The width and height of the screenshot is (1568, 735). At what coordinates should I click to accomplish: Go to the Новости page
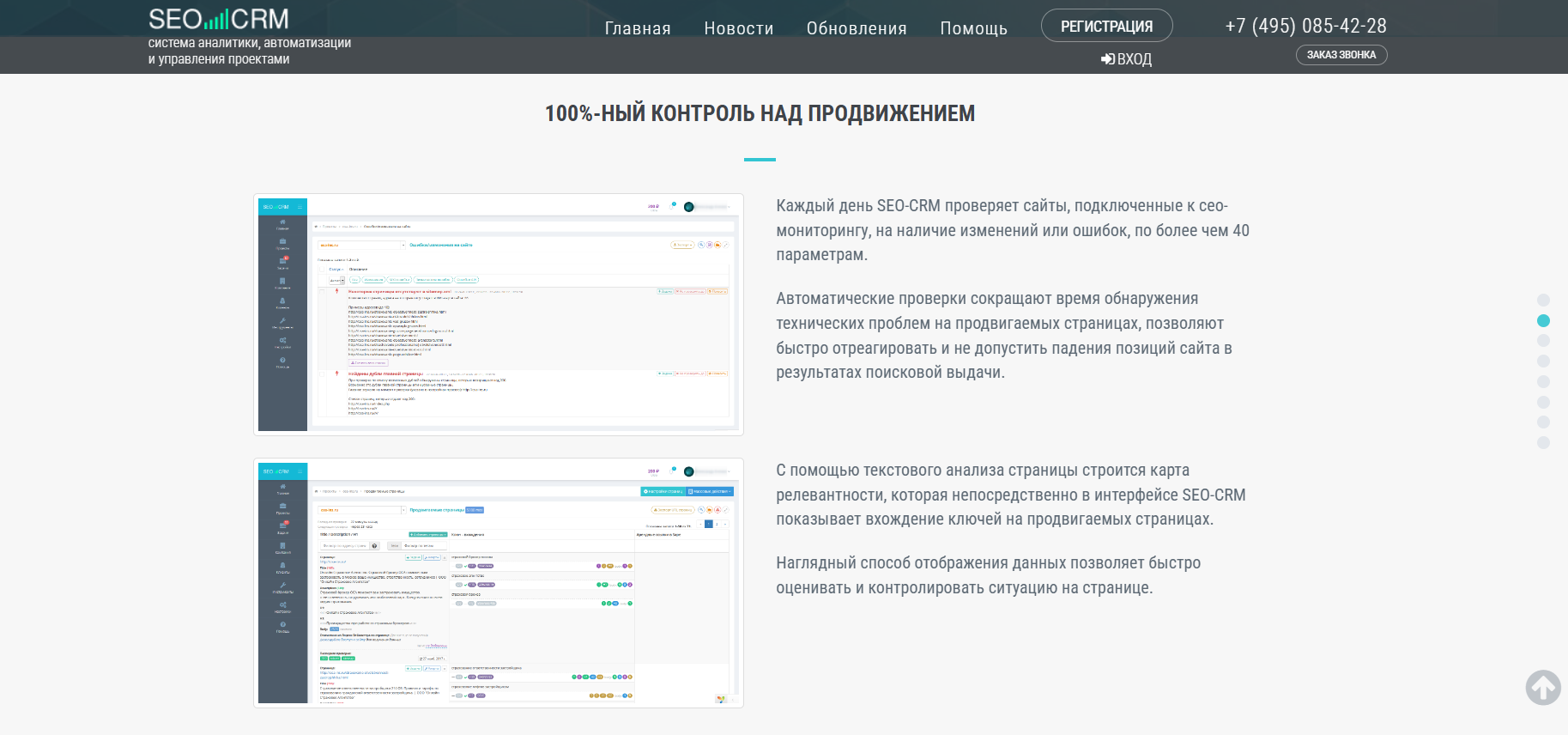[x=738, y=28]
